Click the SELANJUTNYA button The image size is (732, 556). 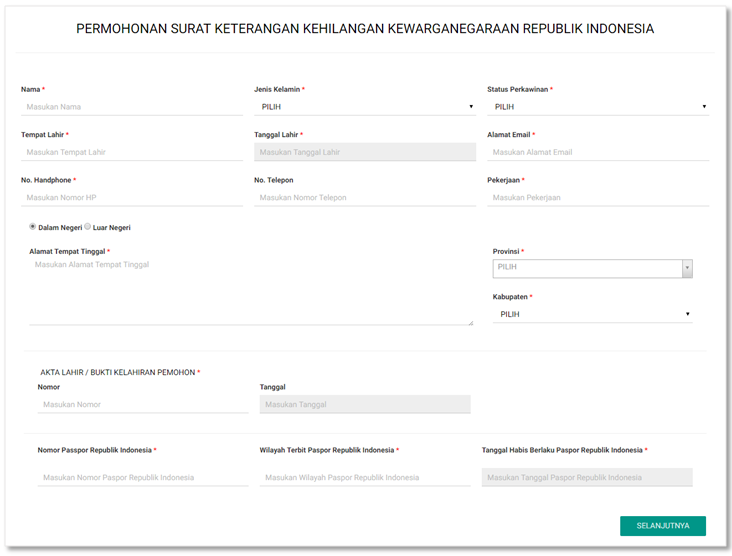click(x=662, y=526)
